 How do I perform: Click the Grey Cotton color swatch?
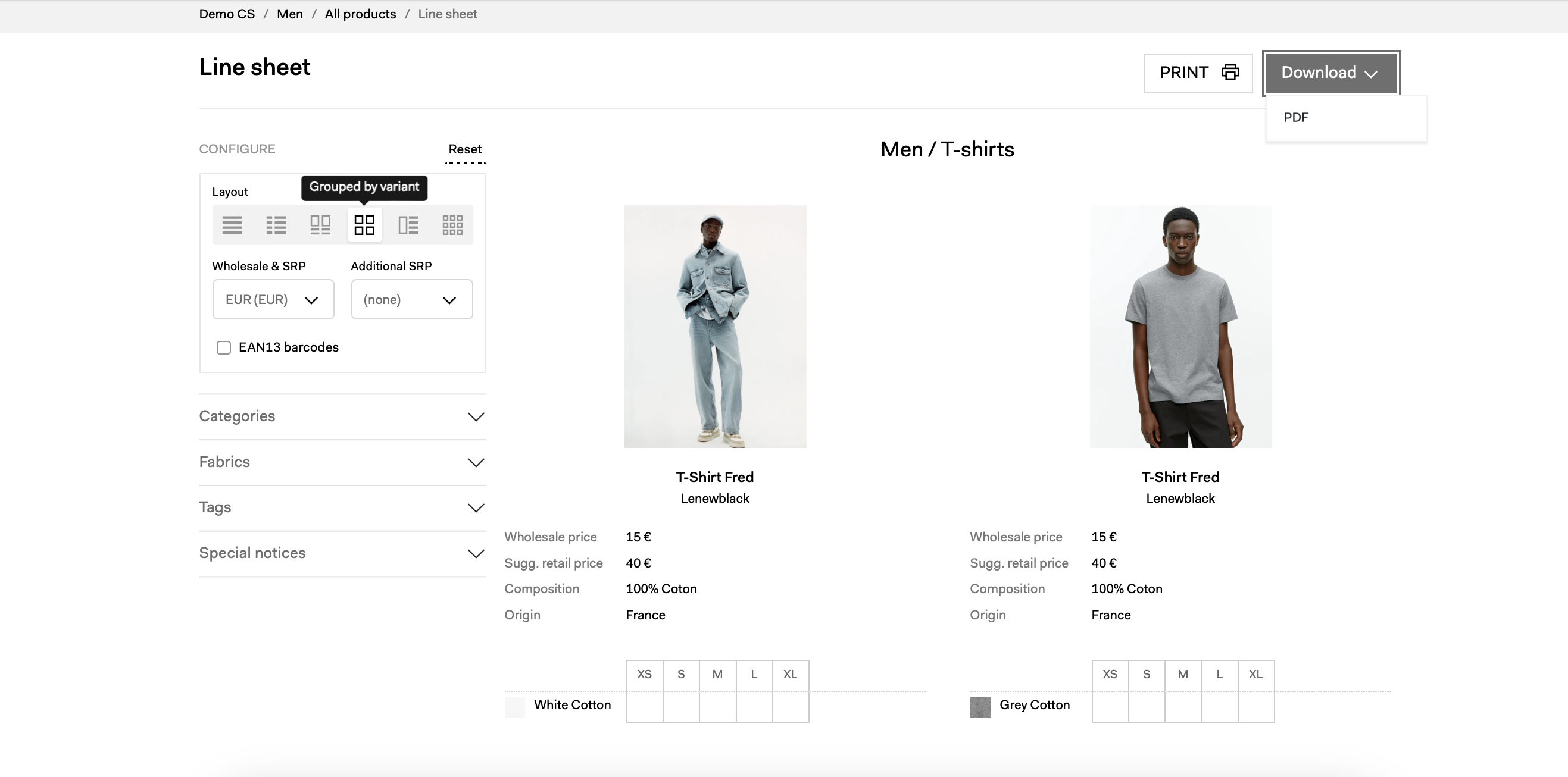pyautogui.click(x=980, y=707)
